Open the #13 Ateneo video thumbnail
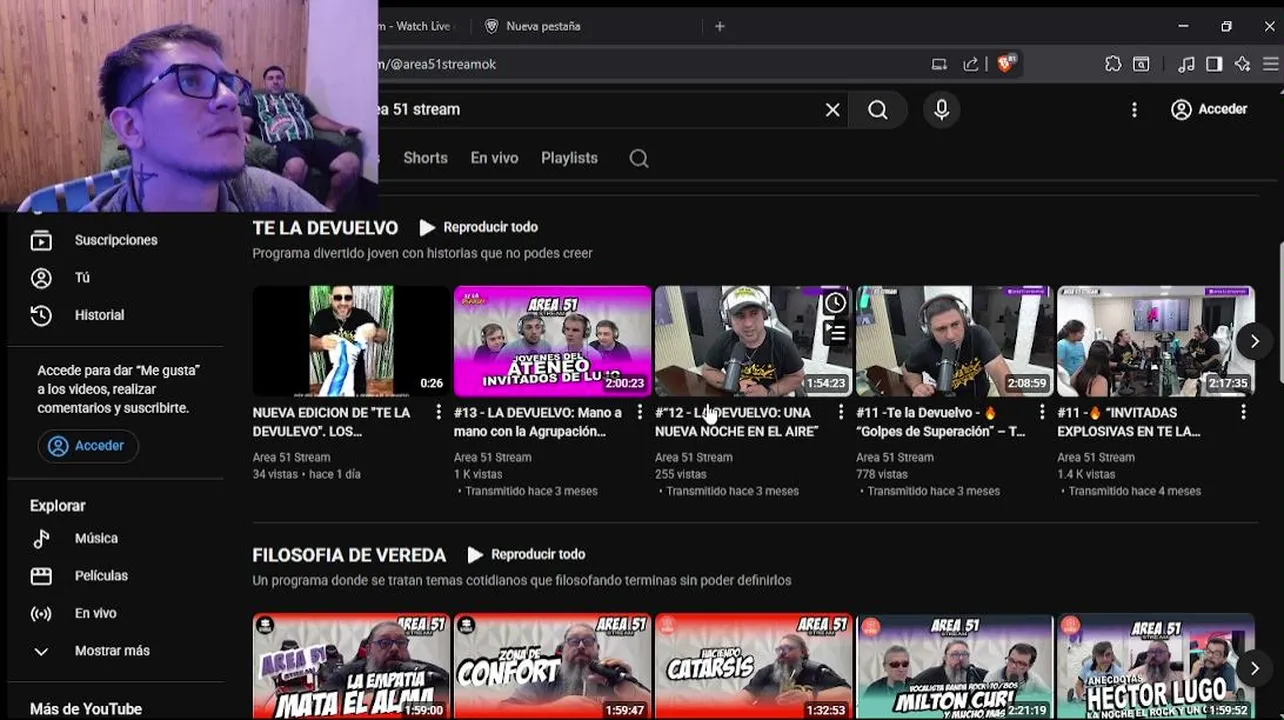Screen dimensions: 1284x720 coord(552,341)
